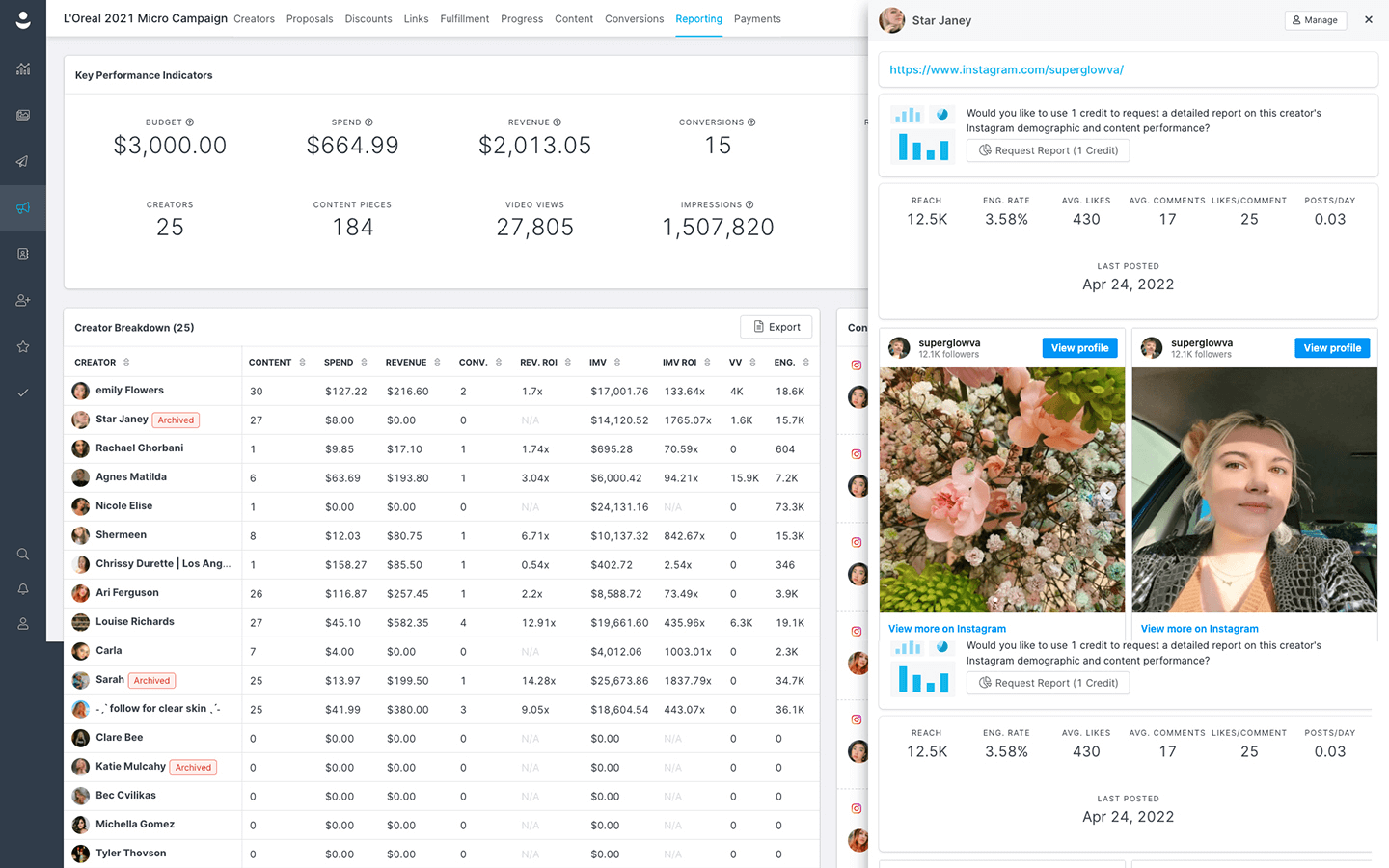Image resolution: width=1389 pixels, height=868 pixels.
Task: Click the Budget info help icon
Action: (x=190, y=122)
